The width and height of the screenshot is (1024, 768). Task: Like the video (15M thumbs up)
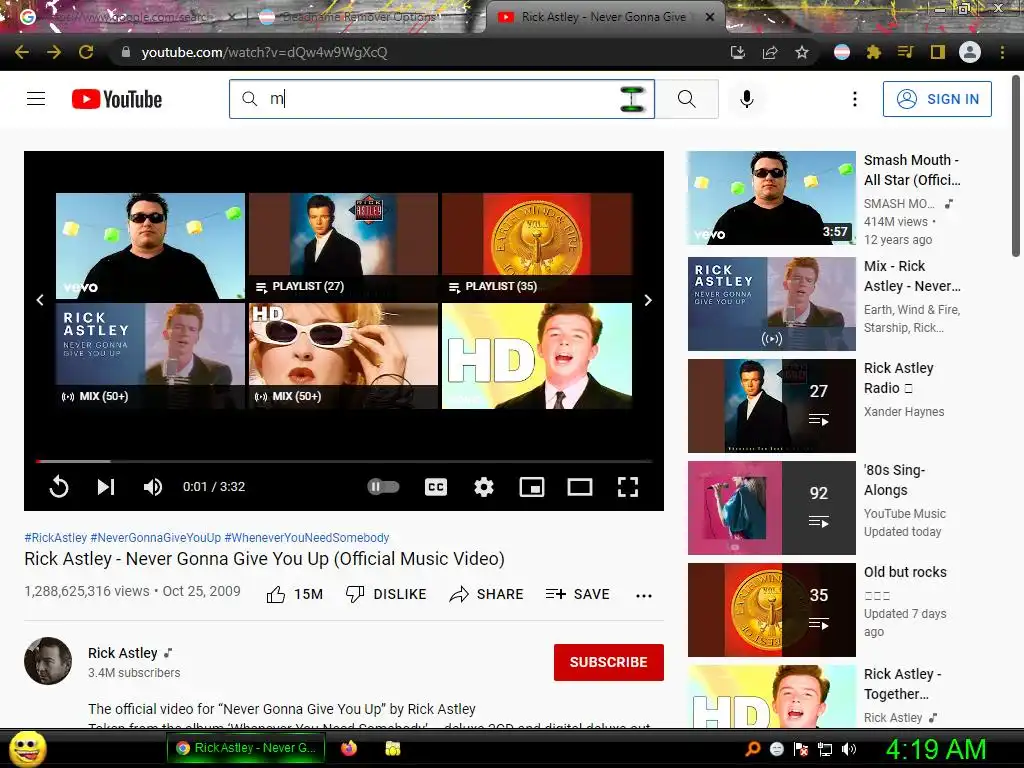(295, 594)
